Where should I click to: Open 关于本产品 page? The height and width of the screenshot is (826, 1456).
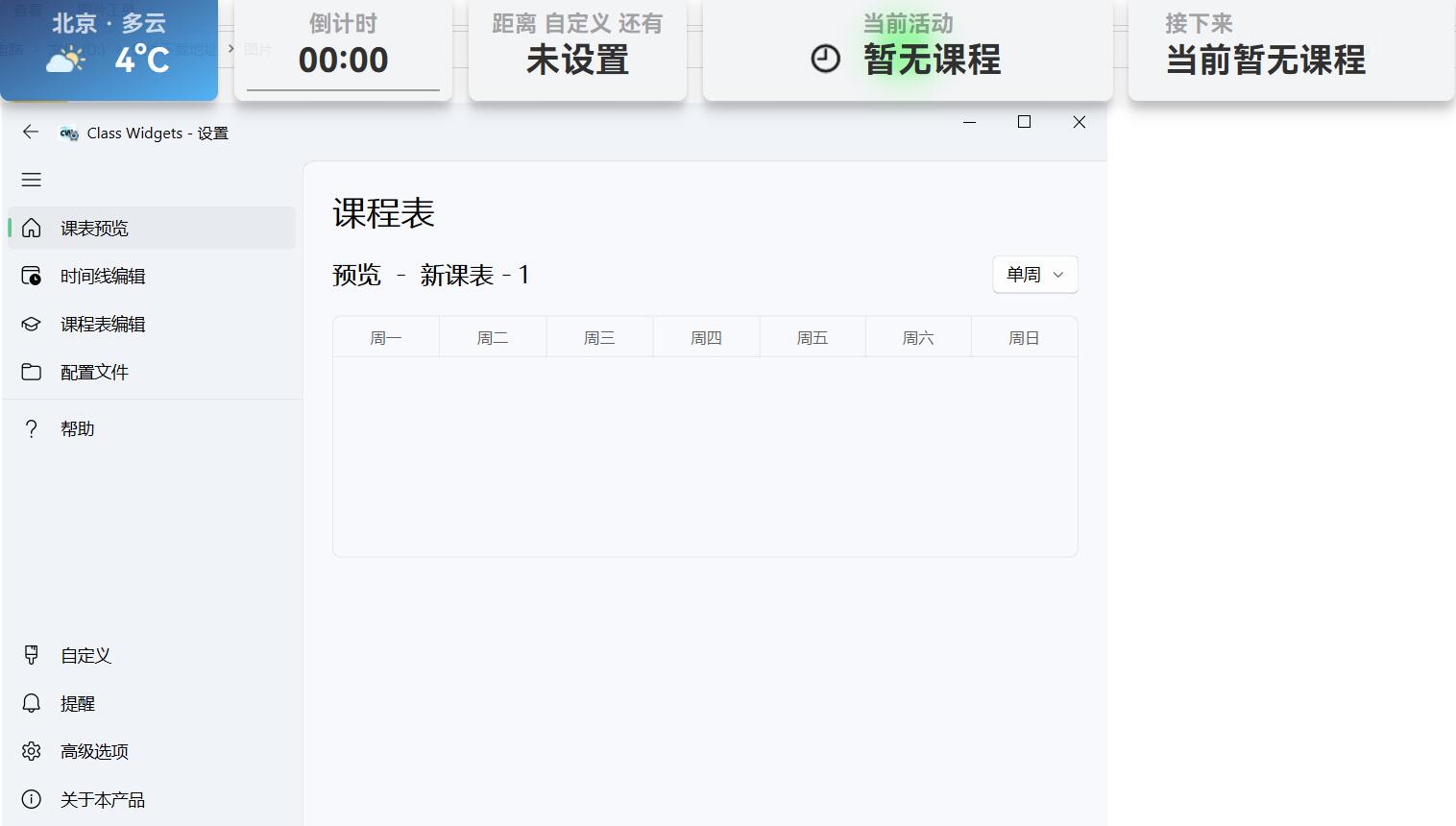[152, 799]
